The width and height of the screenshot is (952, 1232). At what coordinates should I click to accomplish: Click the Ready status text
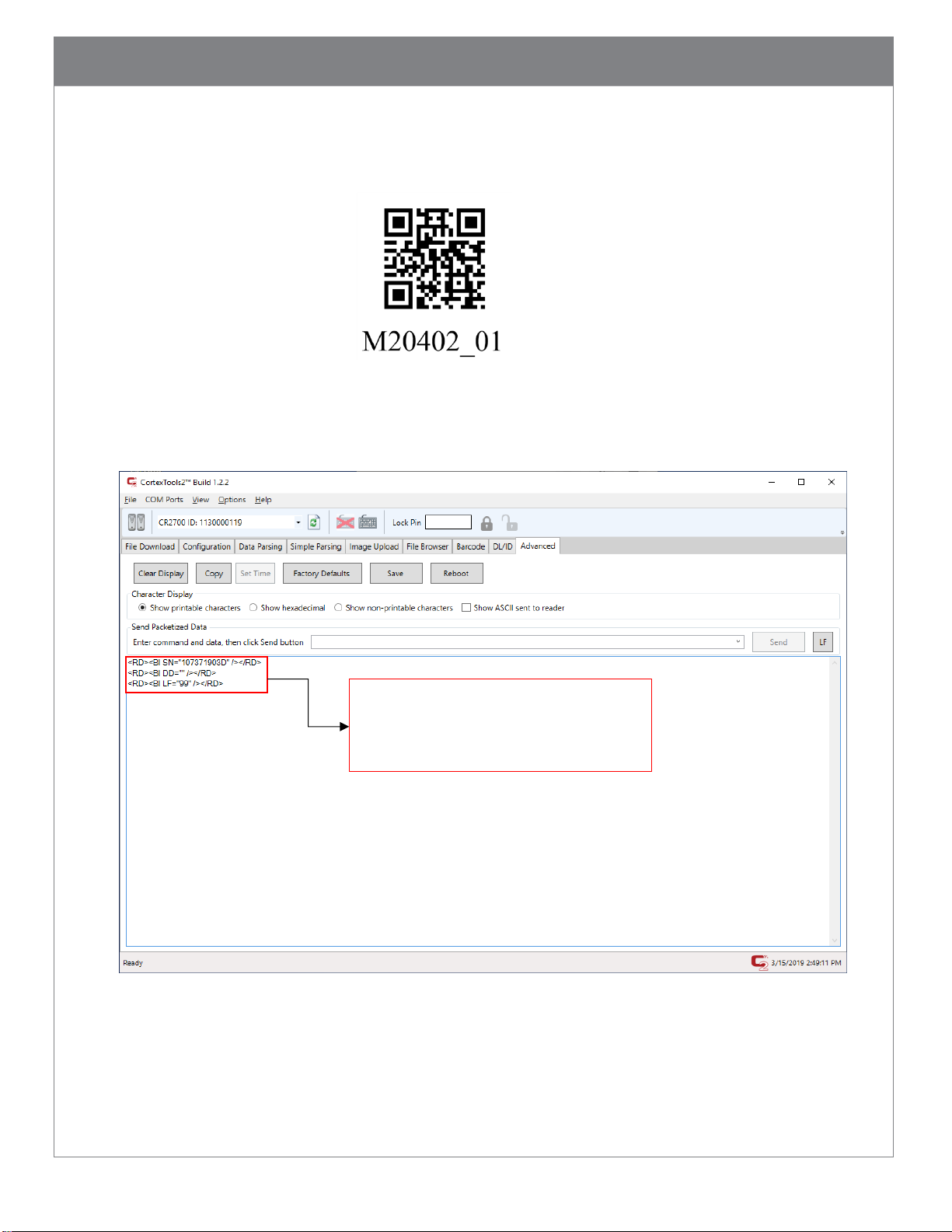133,963
